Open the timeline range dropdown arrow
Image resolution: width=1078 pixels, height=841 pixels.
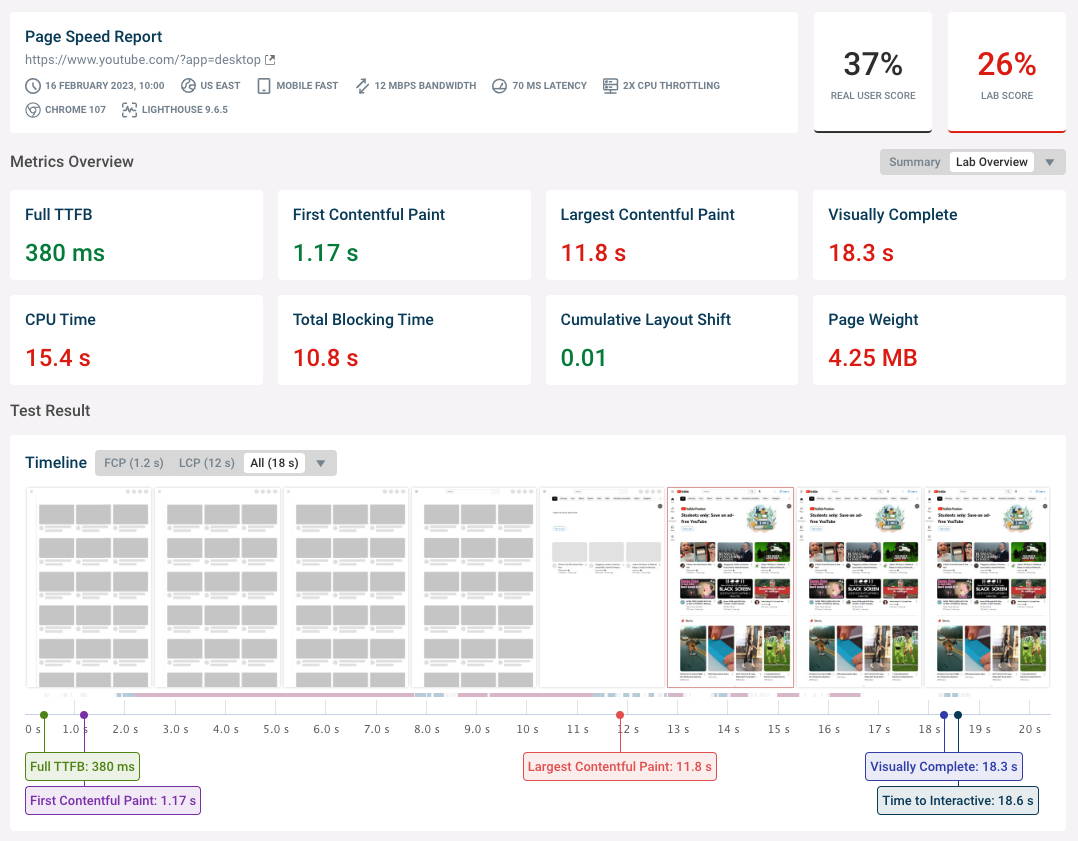tap(320, 463)
